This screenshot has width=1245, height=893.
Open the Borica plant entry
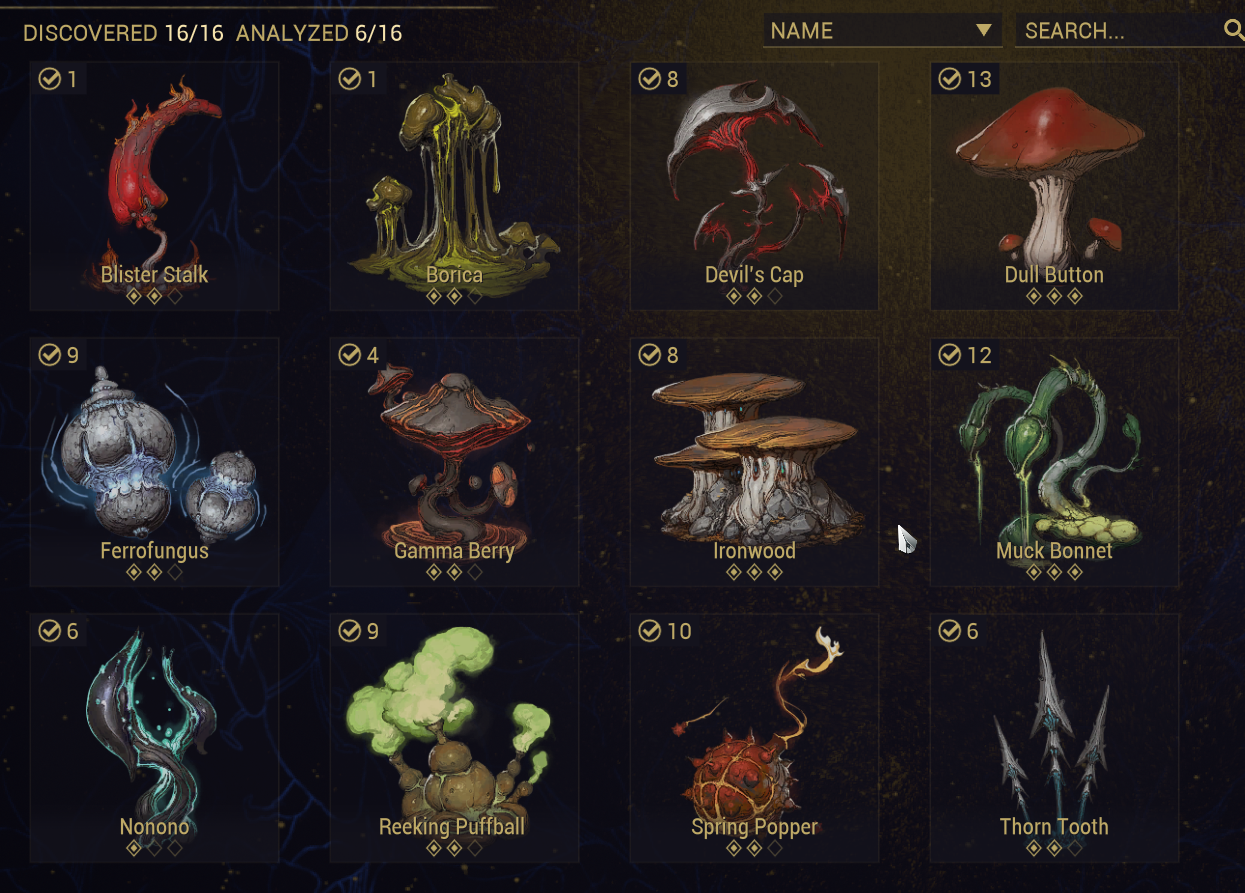455,185
